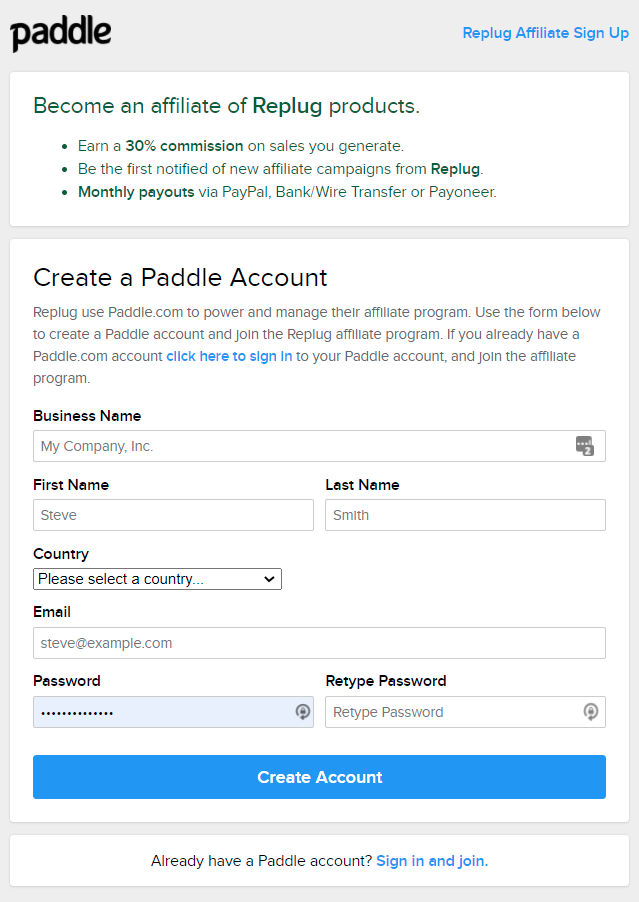Click the Email field label
Image resolution: width=639 pixels, height=902 pixels.
click(x=52, y=612)
